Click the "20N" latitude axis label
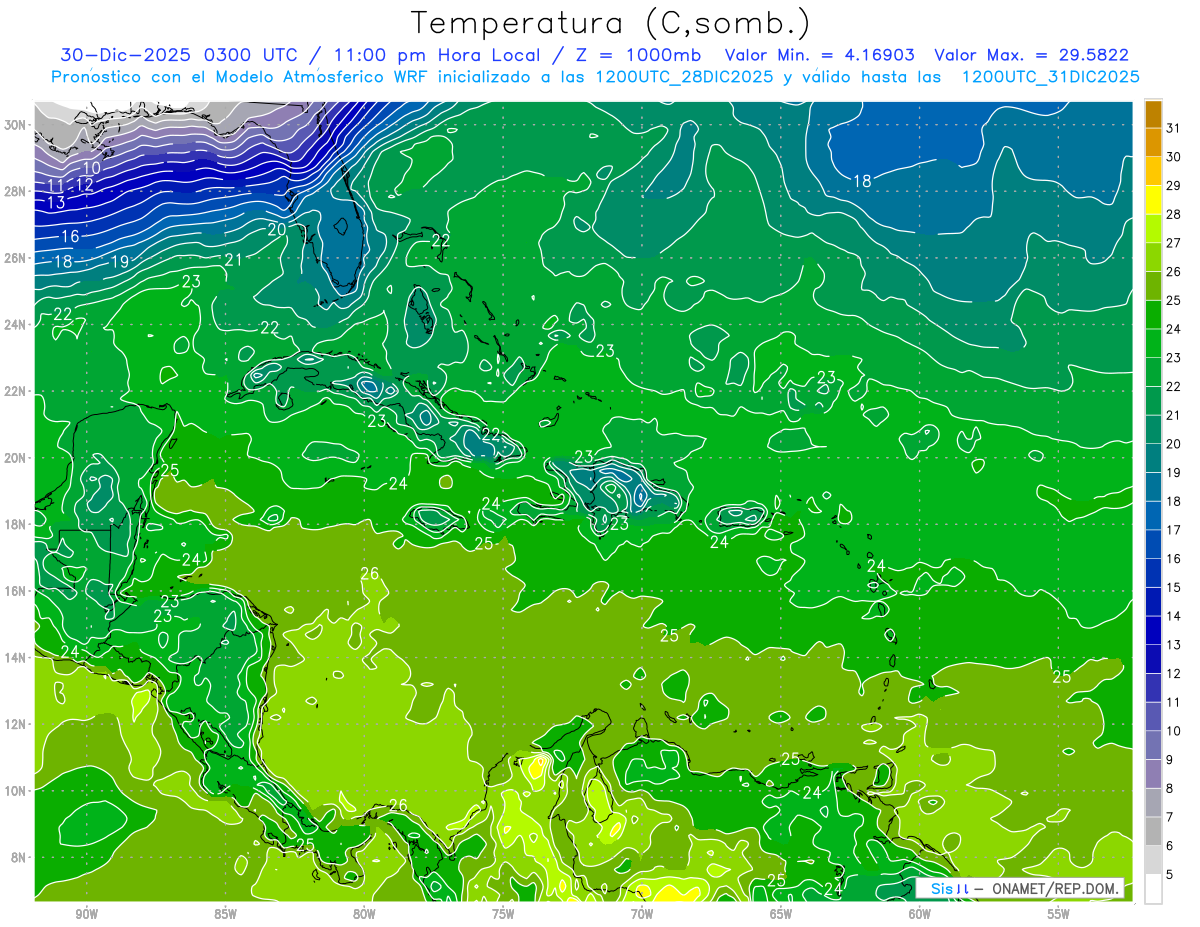1200x927 pixels. point(15,458)
